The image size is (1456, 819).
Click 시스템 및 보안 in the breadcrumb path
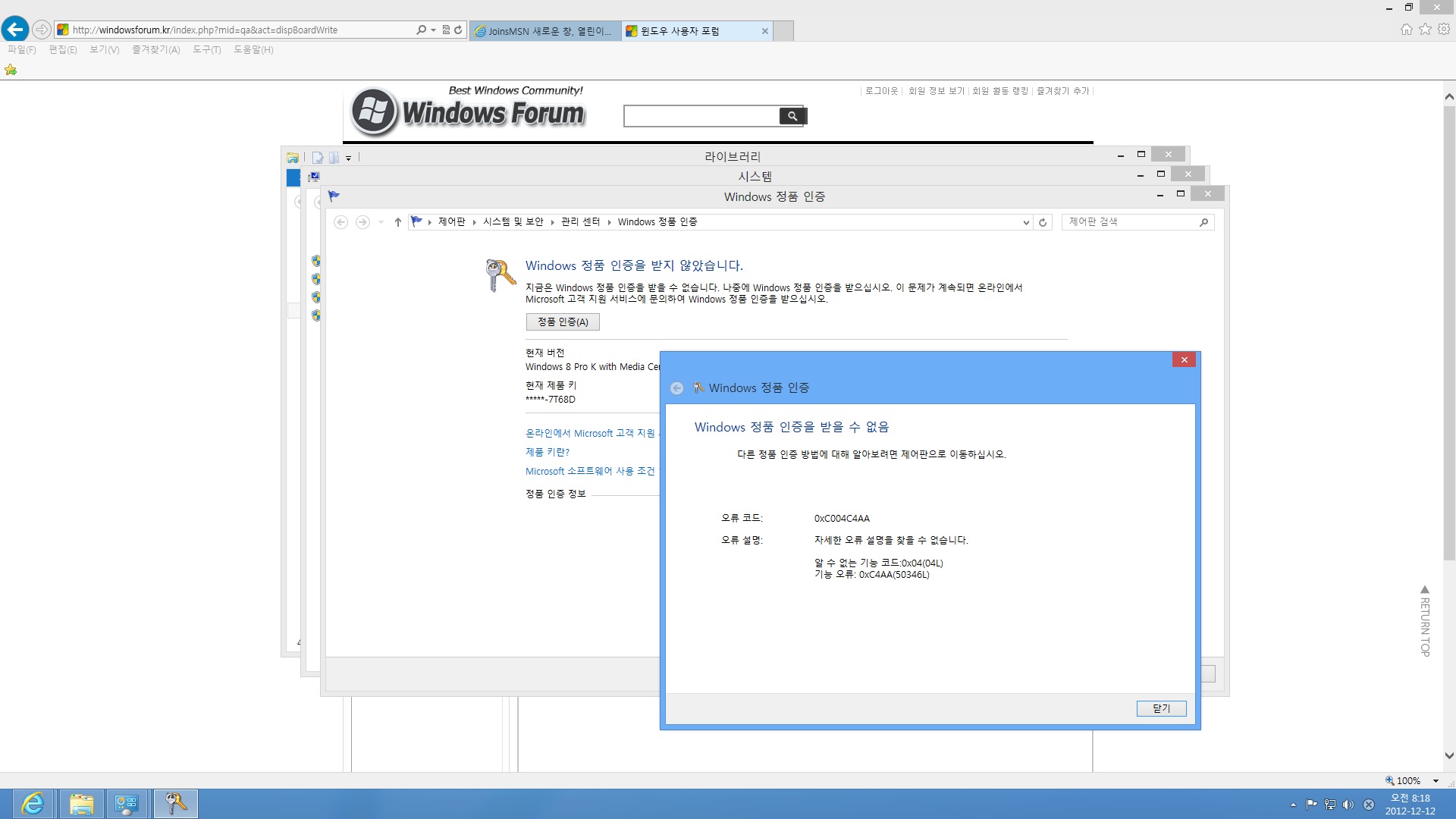513,222
